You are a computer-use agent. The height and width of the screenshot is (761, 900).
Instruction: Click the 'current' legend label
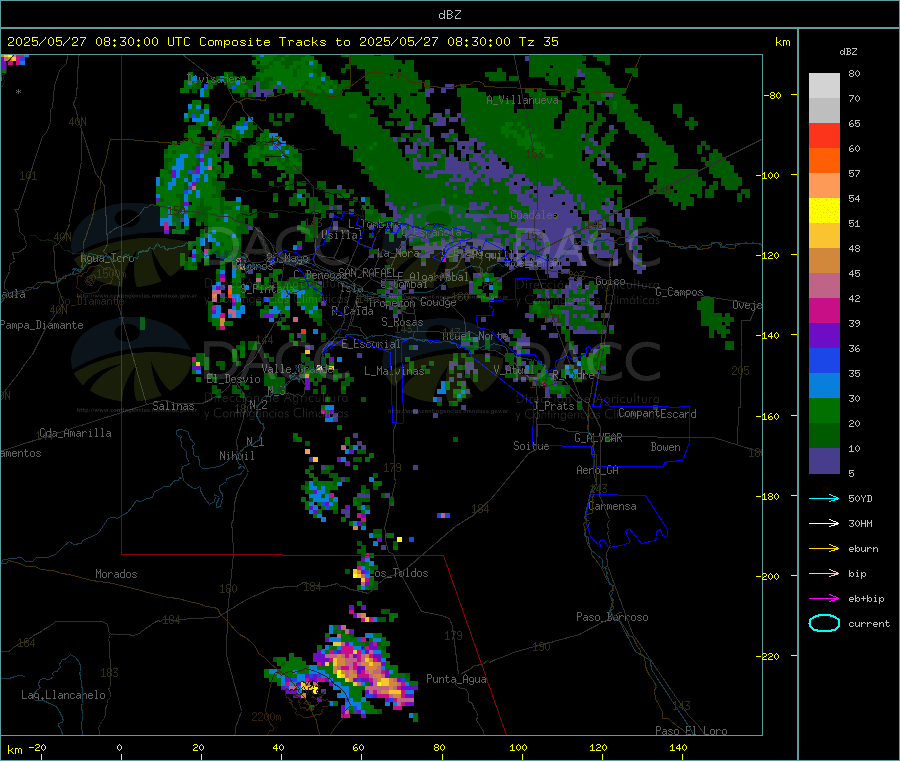point(869,624)
